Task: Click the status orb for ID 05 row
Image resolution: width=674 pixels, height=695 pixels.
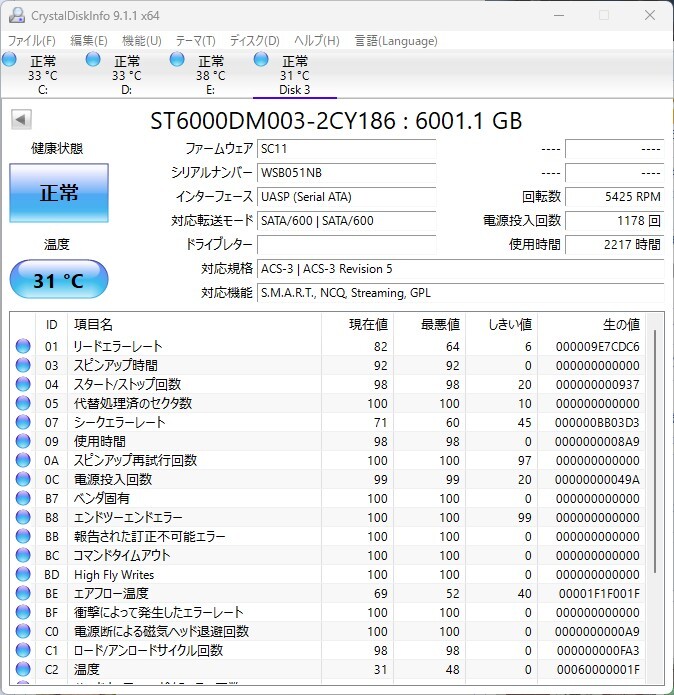Action: coord(23,403)
